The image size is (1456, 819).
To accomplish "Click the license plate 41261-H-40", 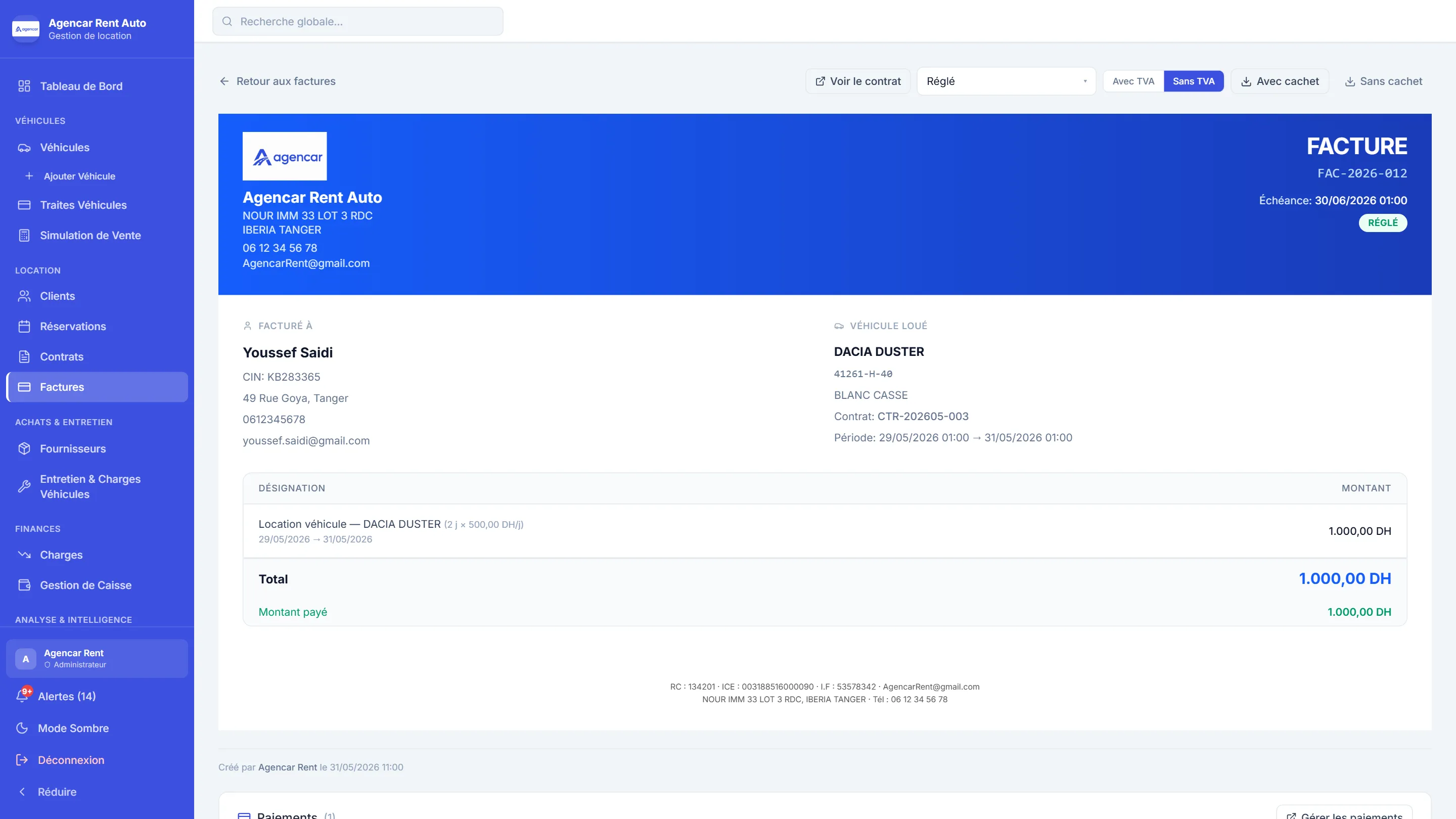I will coord(863,374).
